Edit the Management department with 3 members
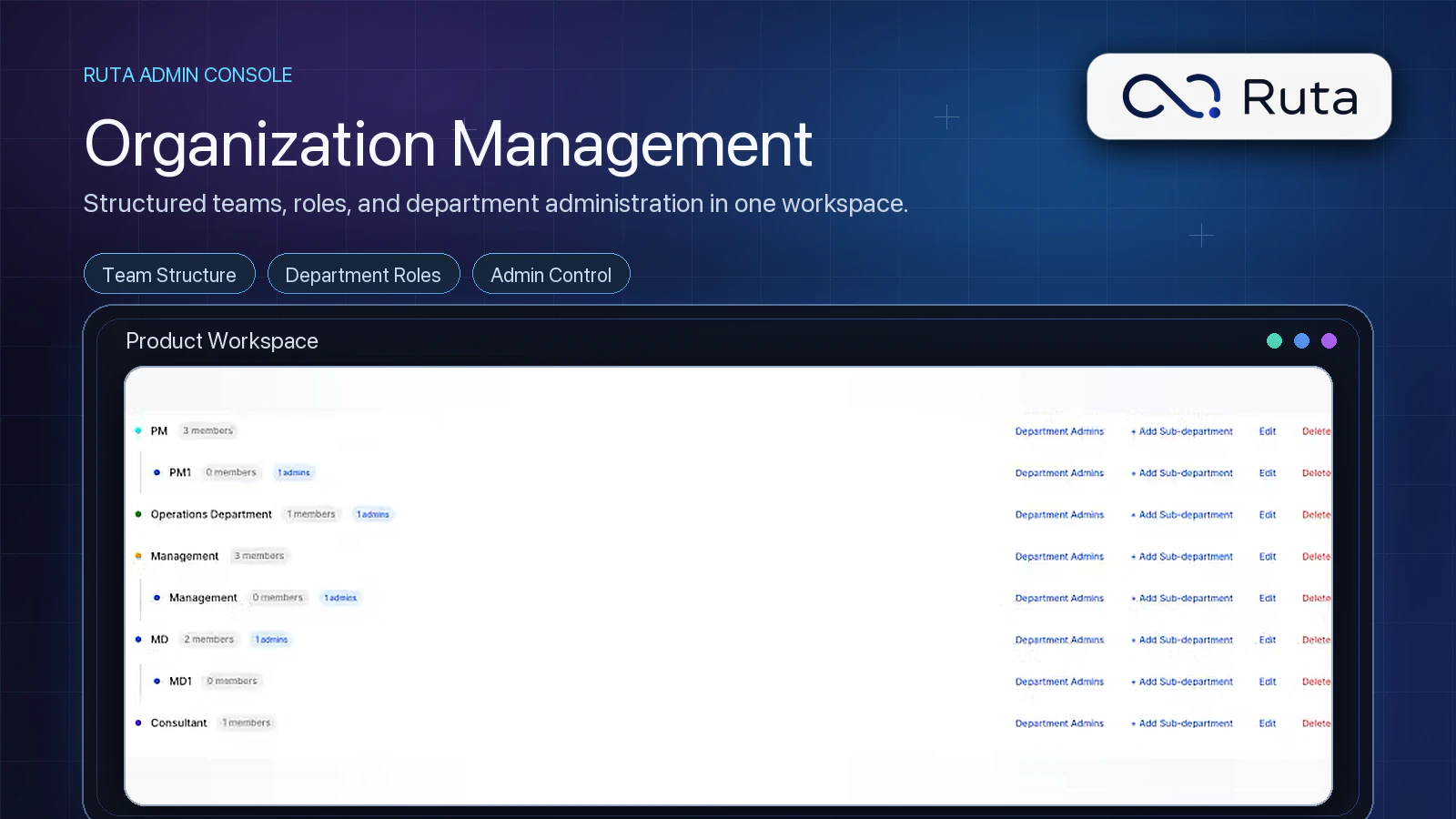Screen dimensions: 1456x819 point(1268,557)
